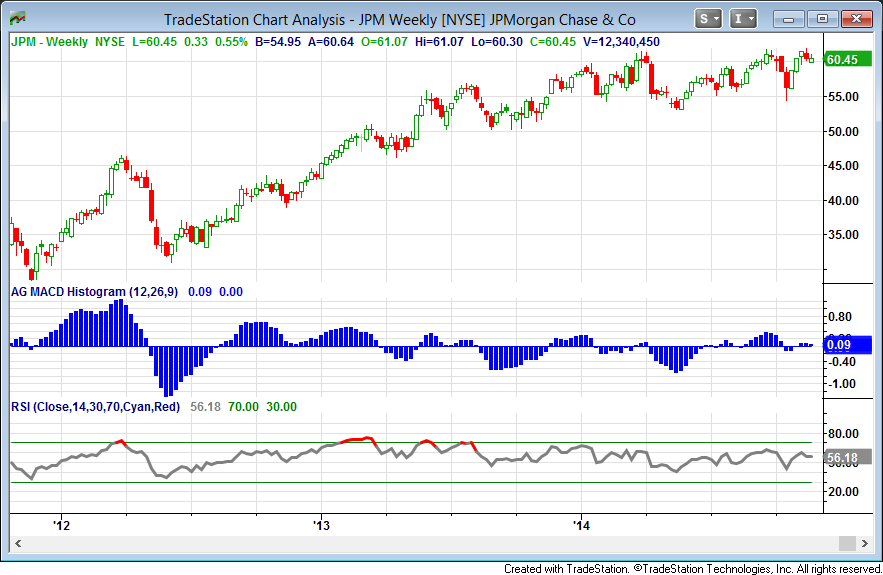Screen dimensions: 883x575
Task: Click the L=60.45 last price value
Action: point(154,42)
